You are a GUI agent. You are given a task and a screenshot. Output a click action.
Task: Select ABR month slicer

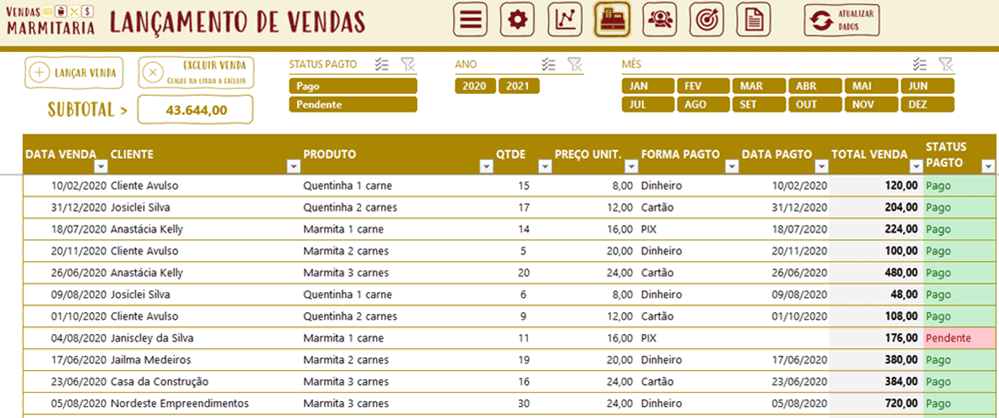pyautogui.click(x=816, y=86)
